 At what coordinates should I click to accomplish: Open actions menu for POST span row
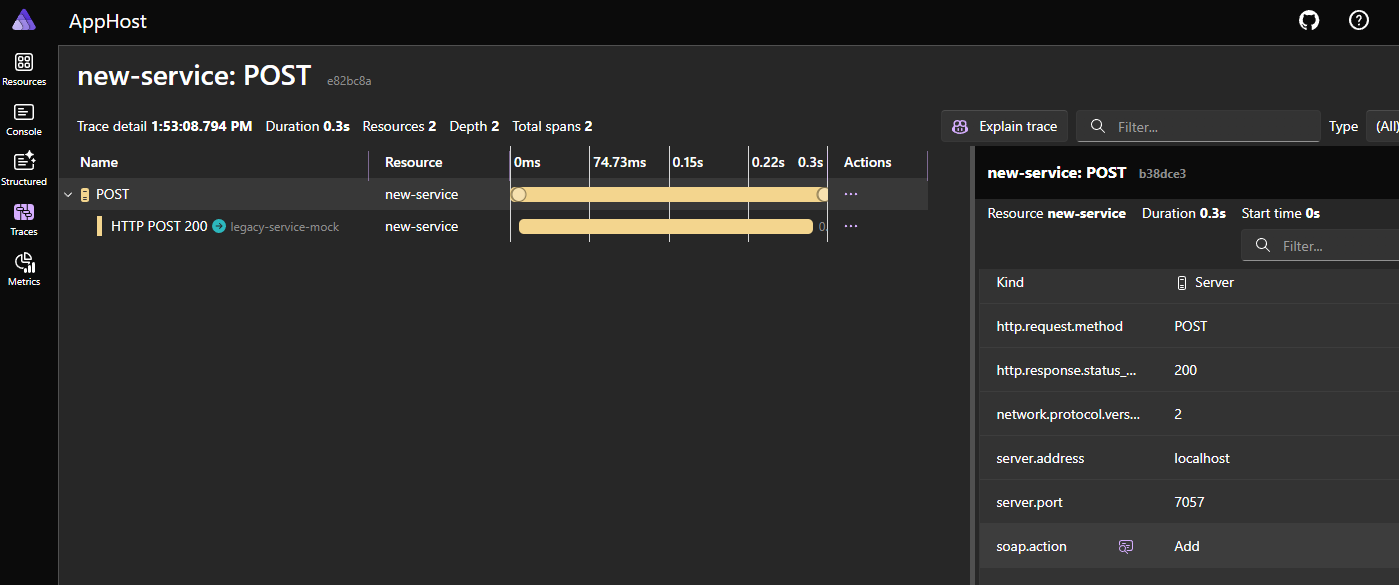coord(851,194)
